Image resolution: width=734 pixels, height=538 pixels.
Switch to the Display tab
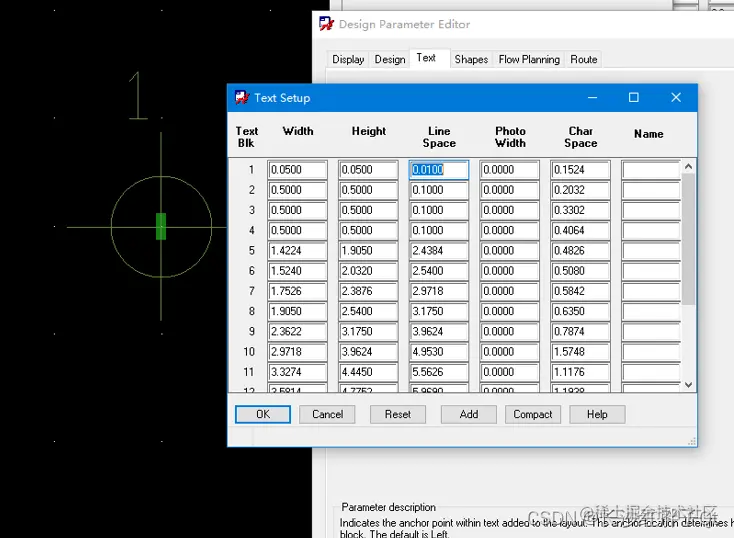348,59
